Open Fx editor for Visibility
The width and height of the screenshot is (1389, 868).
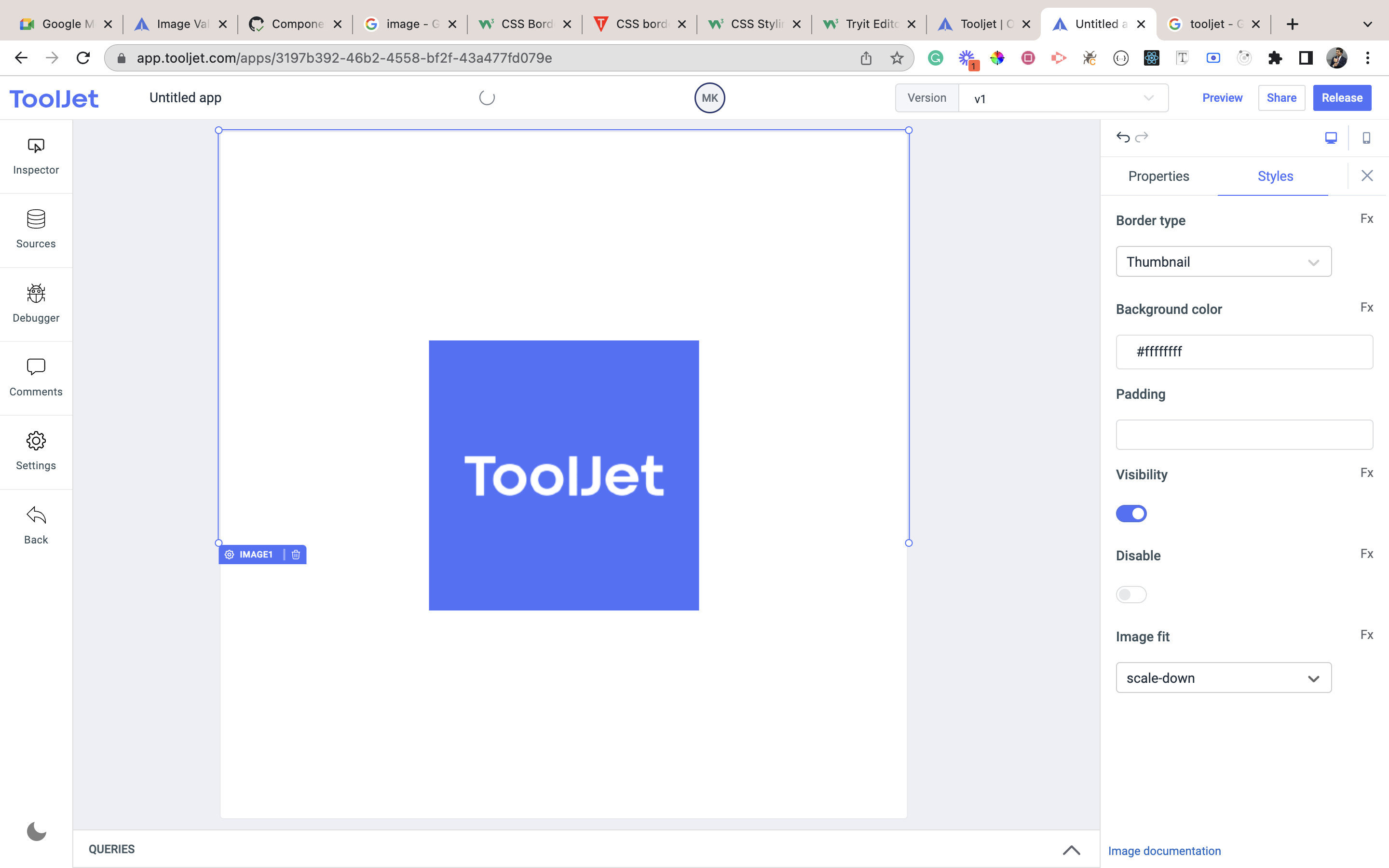1367,473
